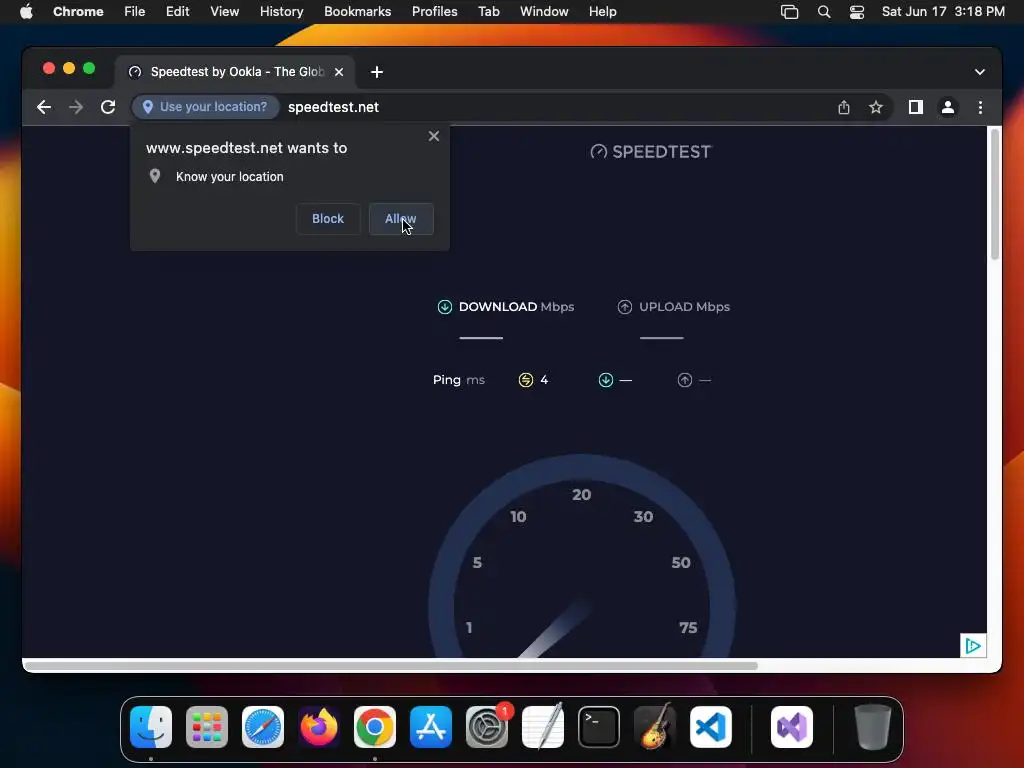1024x768 pixels.
Task: Click the upload ping icon
Action: click(684, 380)
